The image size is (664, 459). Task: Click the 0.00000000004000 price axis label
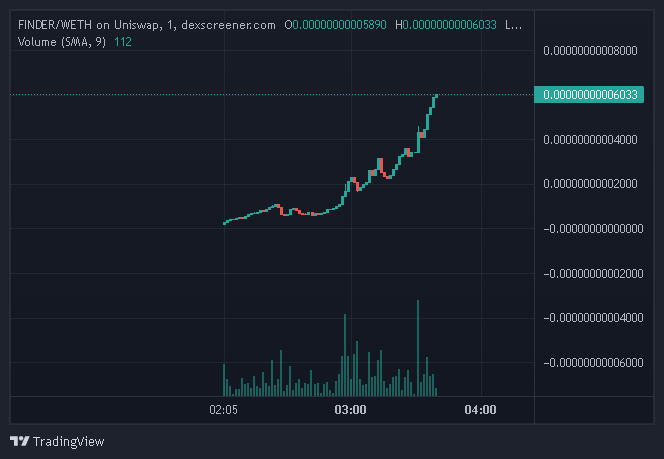click(590, 140)
